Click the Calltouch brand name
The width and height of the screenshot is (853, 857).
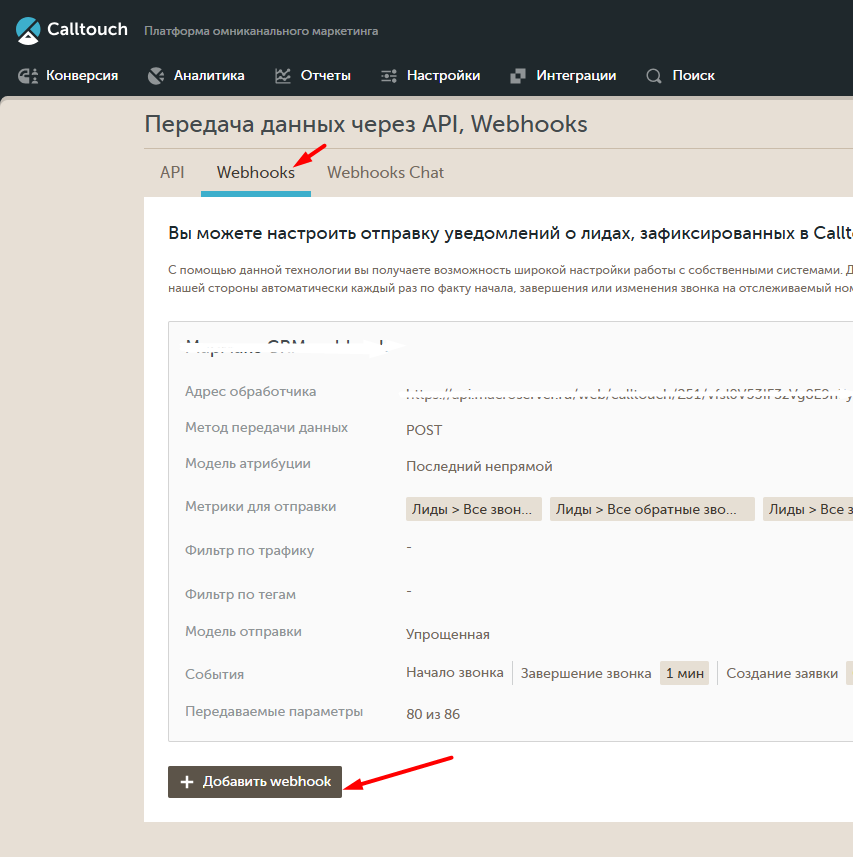coord(87,29)
